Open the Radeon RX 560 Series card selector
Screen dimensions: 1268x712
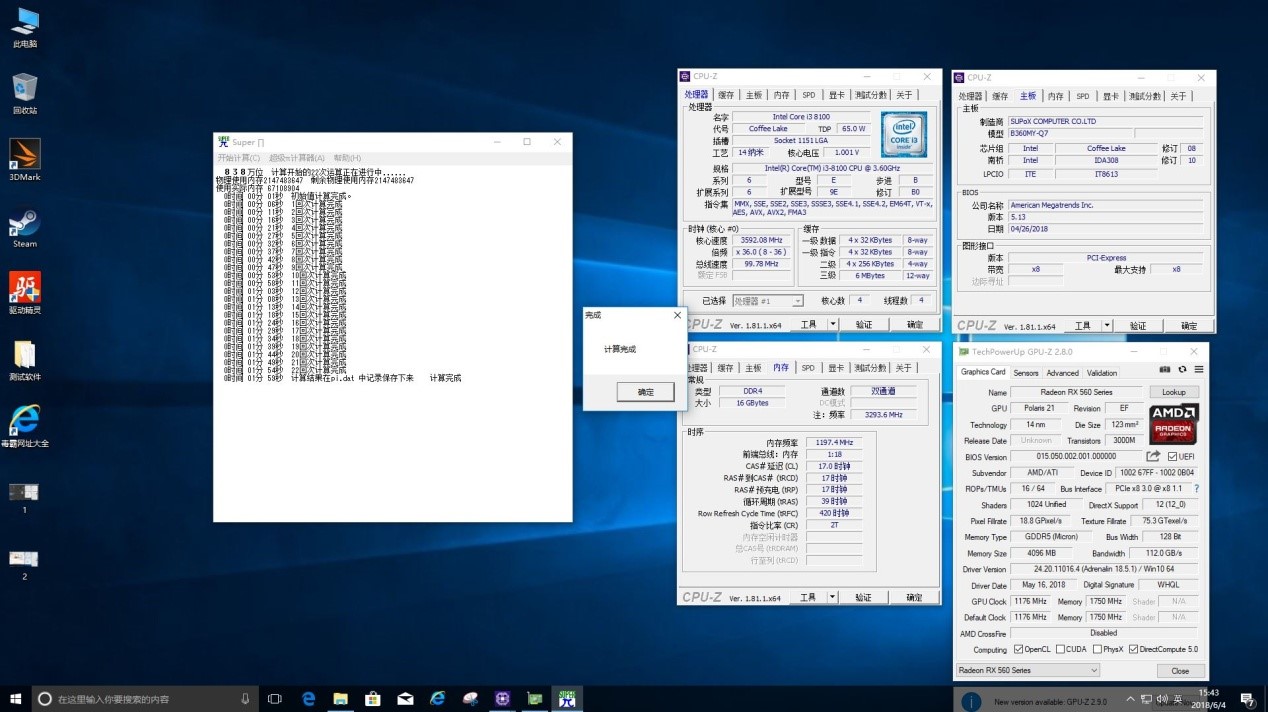click(x=1027, y=670)
